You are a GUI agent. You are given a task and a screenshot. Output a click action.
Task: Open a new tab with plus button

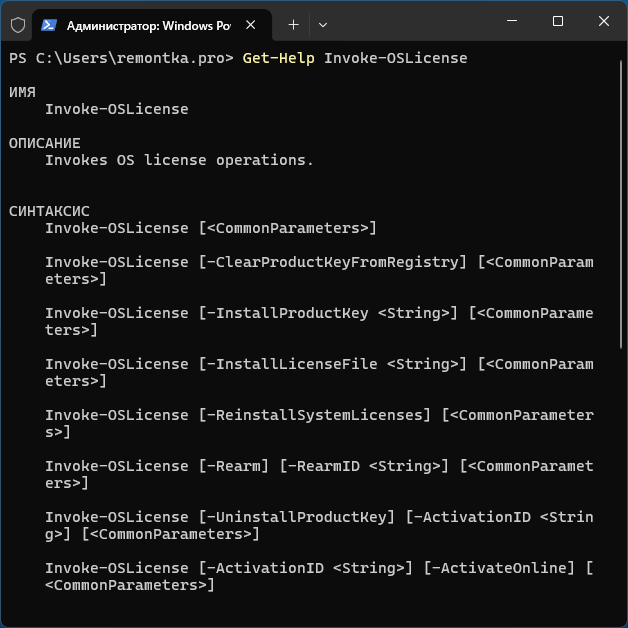(294, 25)
